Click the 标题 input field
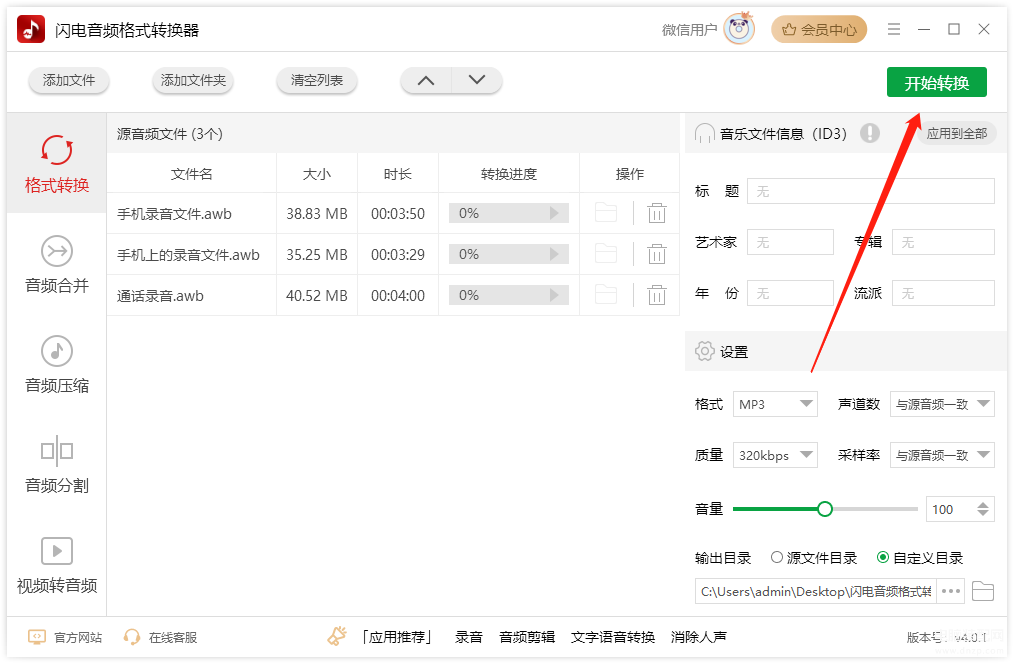This screenshot has height=664, width=1014. click(x=870, y=191)
